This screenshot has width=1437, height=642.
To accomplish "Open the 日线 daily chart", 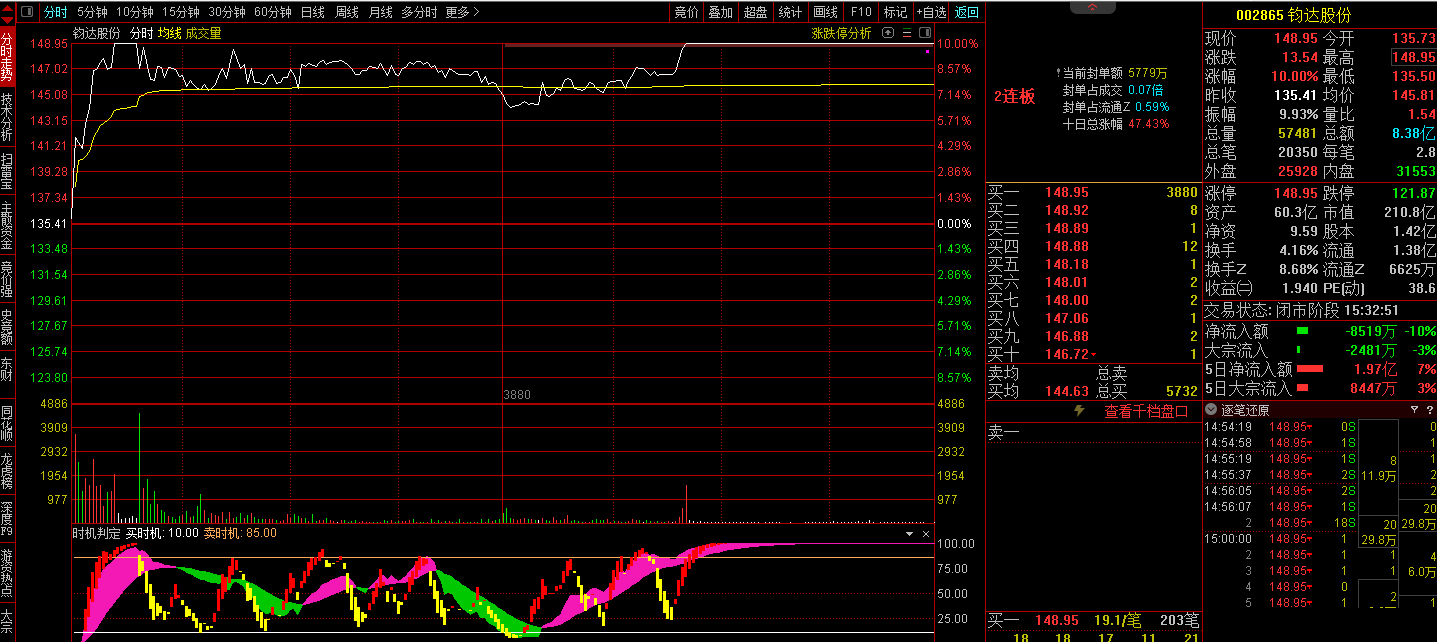I will 312,12.
